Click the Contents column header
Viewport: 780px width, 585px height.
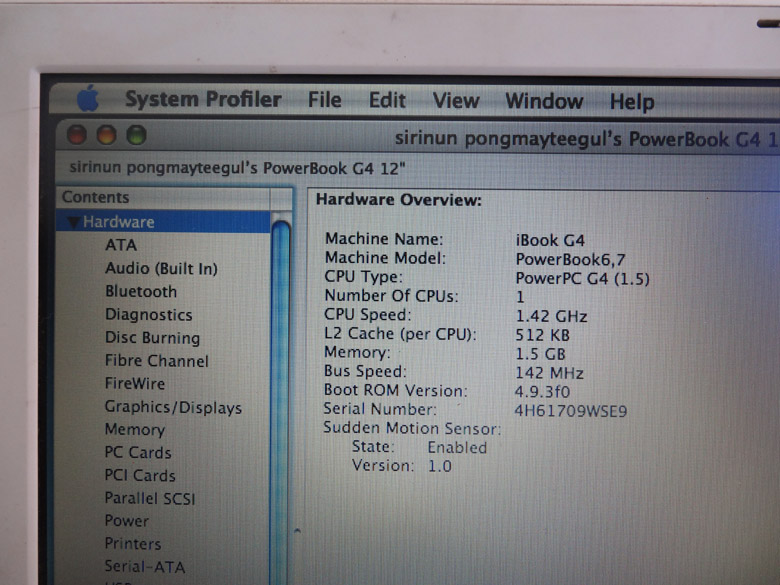(x=163, y=197)
